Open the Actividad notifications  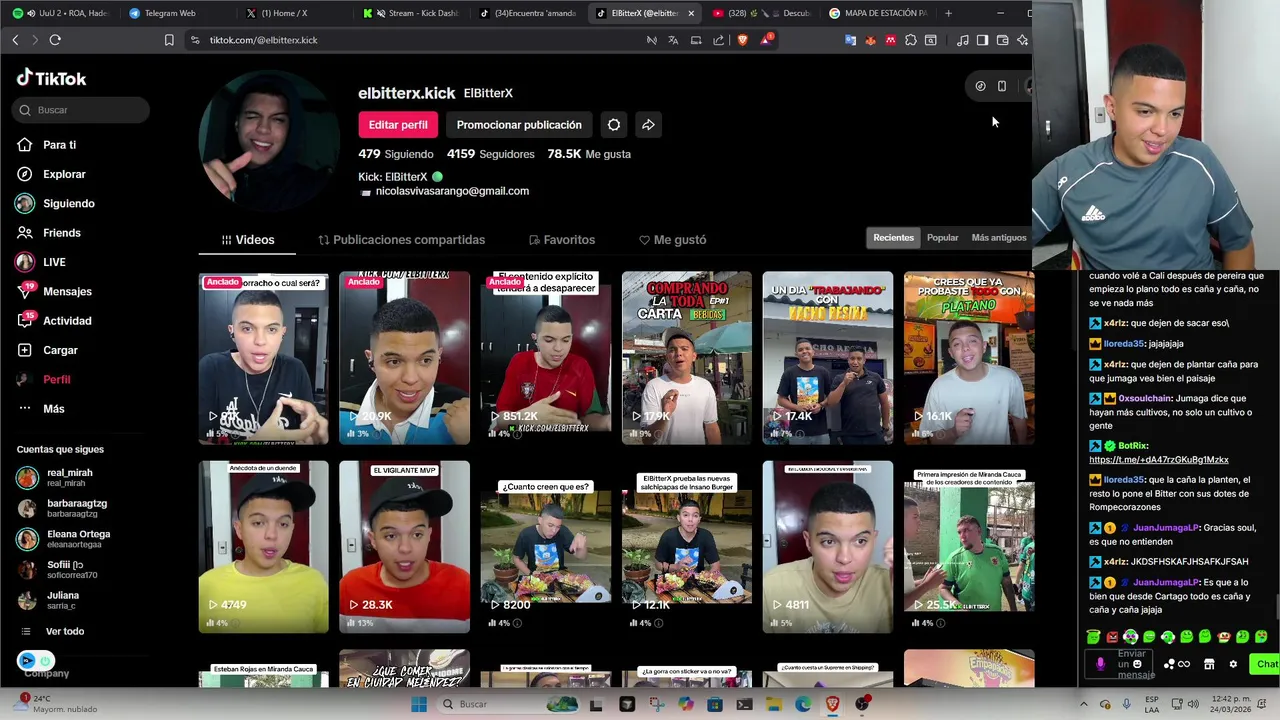tap(67, 321)
